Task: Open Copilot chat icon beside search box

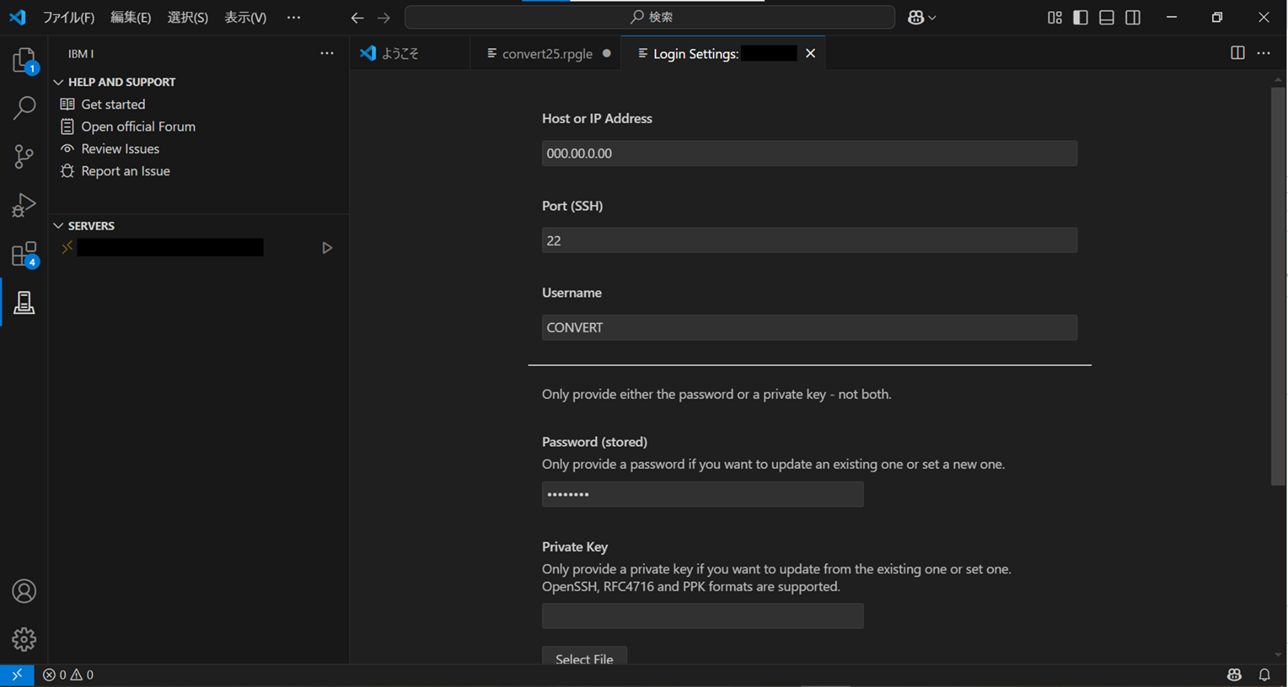Action: pyautogui.click(x=915, y=18)
